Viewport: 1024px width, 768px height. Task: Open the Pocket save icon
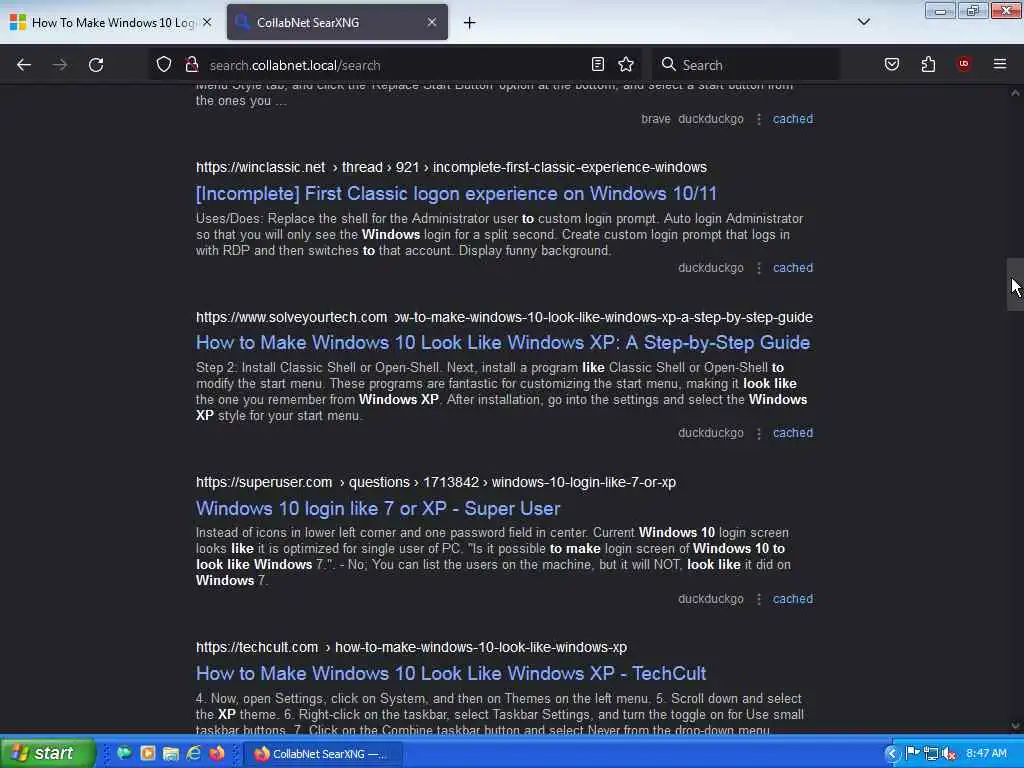click(x=891, y=64)
